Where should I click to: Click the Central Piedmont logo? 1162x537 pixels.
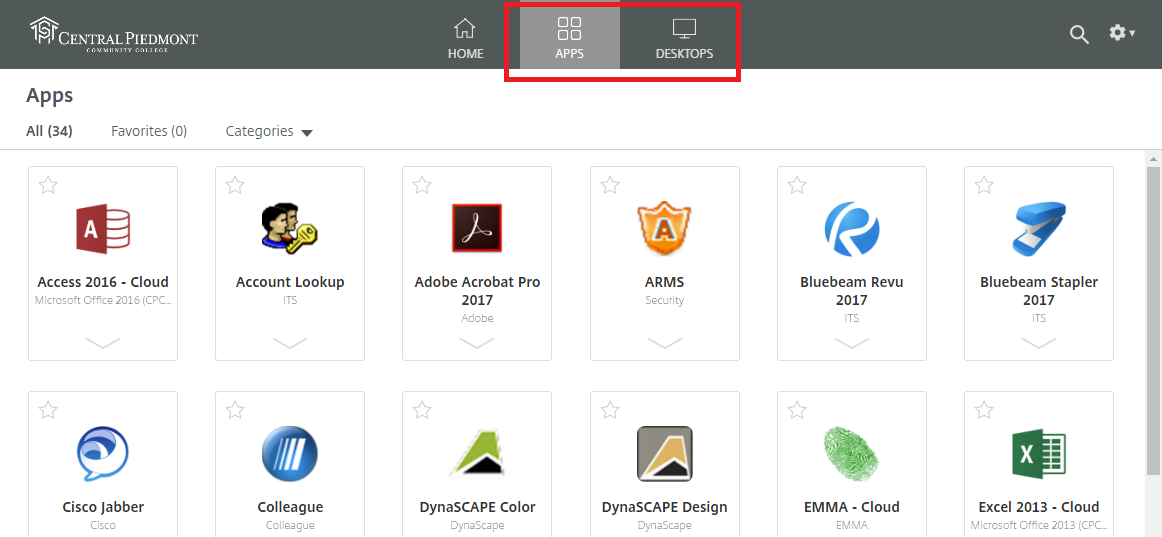point(113,35)
